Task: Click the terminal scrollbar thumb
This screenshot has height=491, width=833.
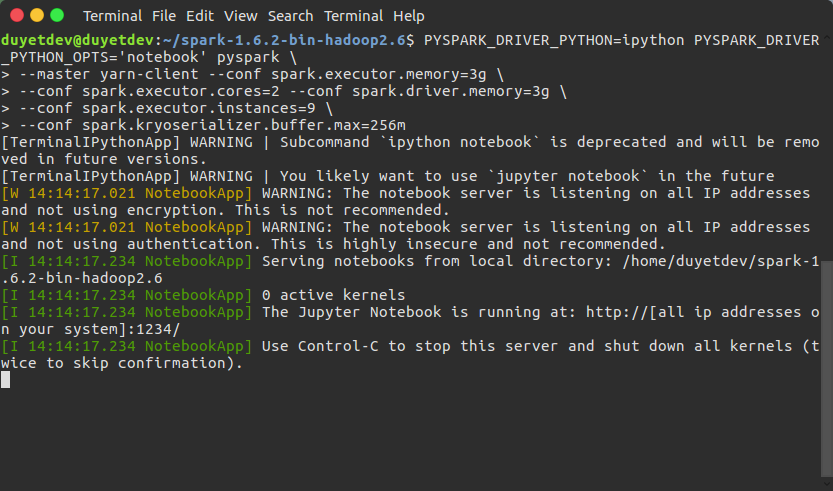Action: (827, 368)
